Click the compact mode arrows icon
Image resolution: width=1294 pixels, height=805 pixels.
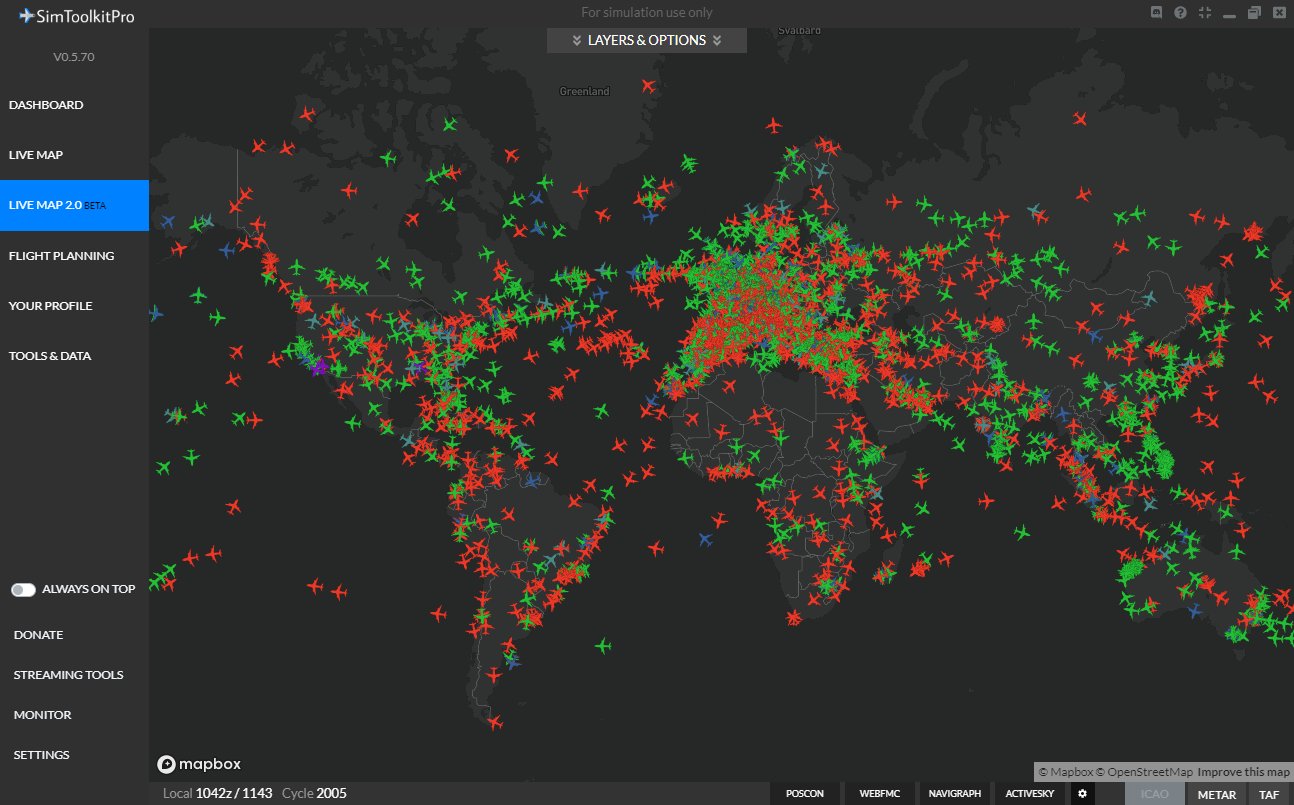[x=1204, y=13]
